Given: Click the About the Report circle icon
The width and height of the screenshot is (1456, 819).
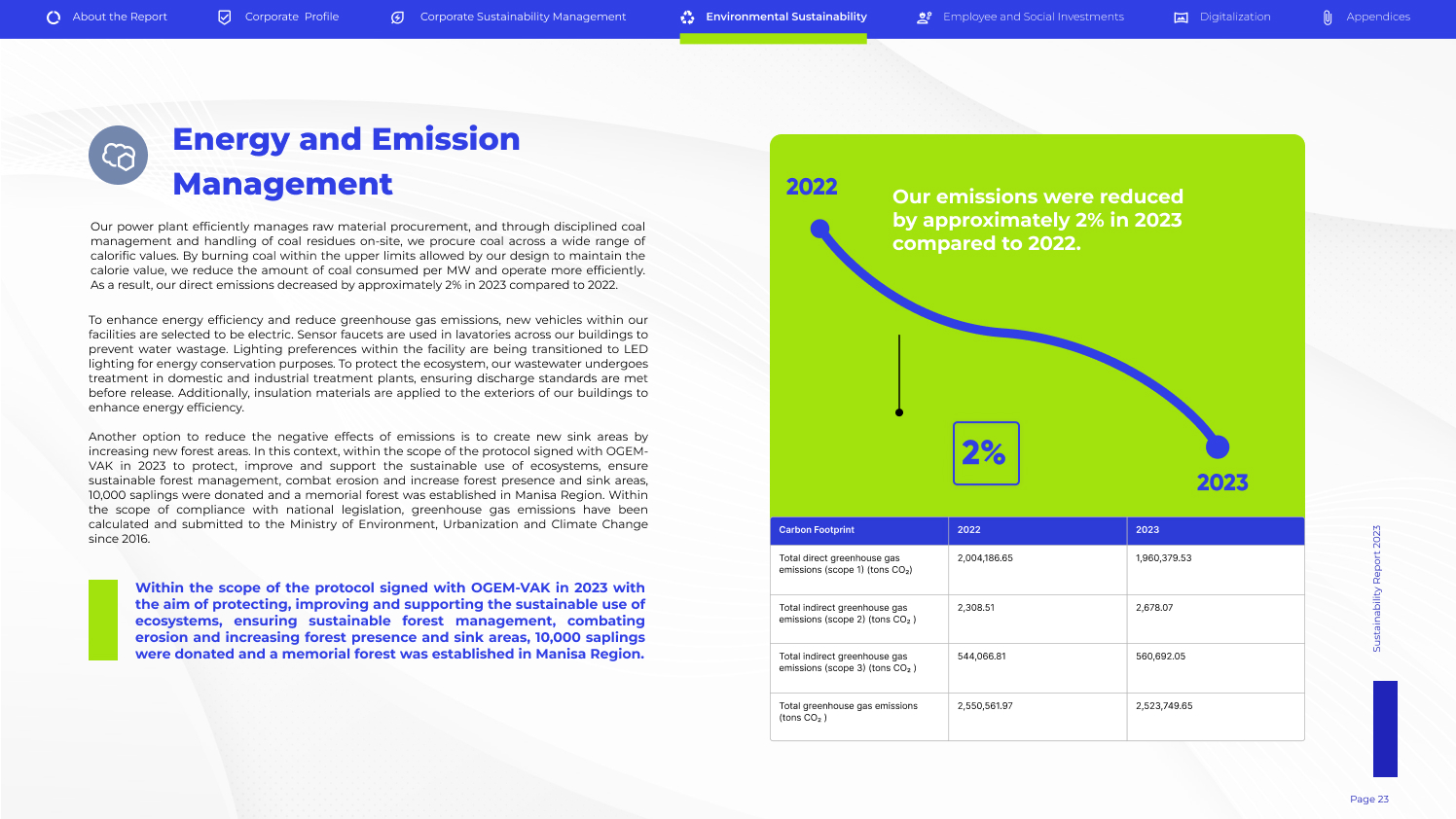Looking at the screenshot, I should [54, 18].
